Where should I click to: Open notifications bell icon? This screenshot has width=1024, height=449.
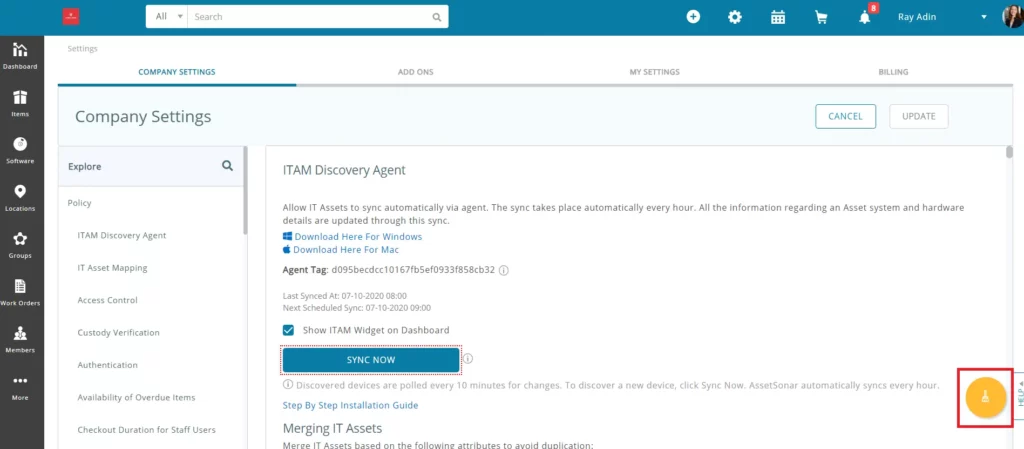pyautogui.click(x=865, y=17)
